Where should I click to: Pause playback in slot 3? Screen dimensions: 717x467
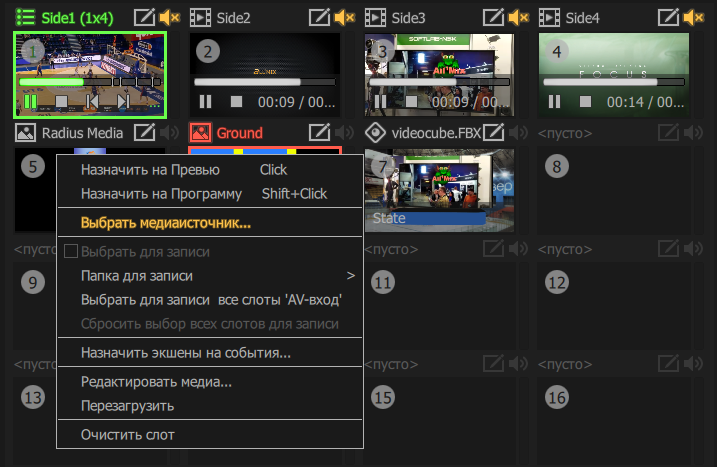[380, 101]
